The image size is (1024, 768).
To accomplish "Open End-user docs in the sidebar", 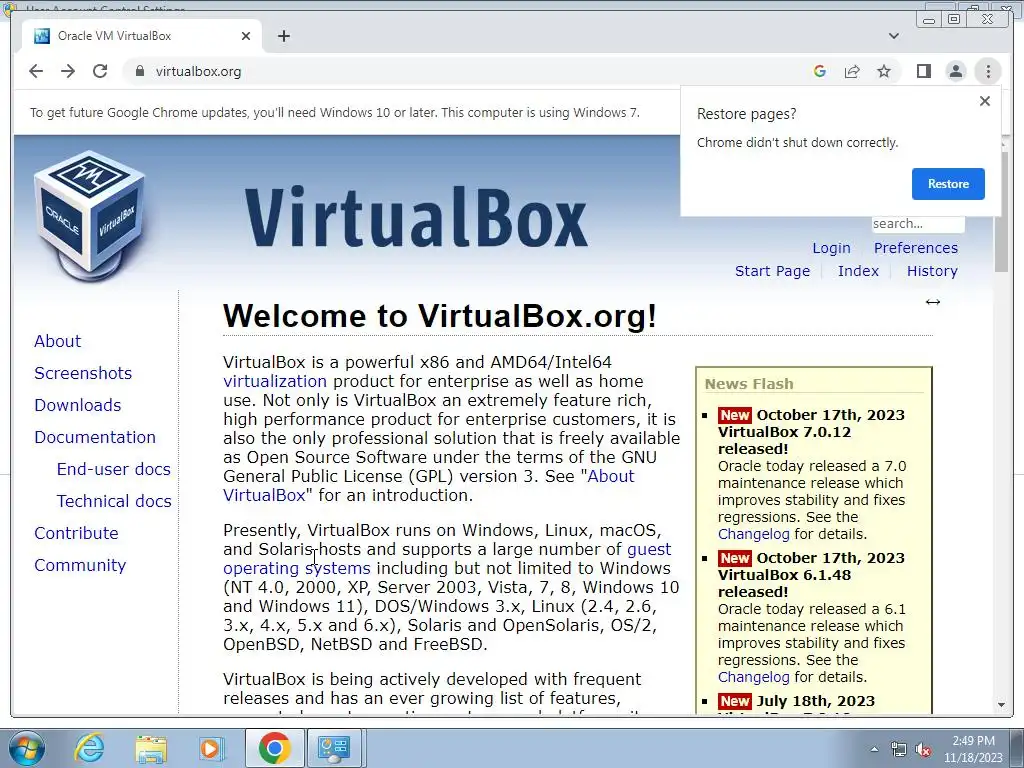I will click(x=114, y=469).
